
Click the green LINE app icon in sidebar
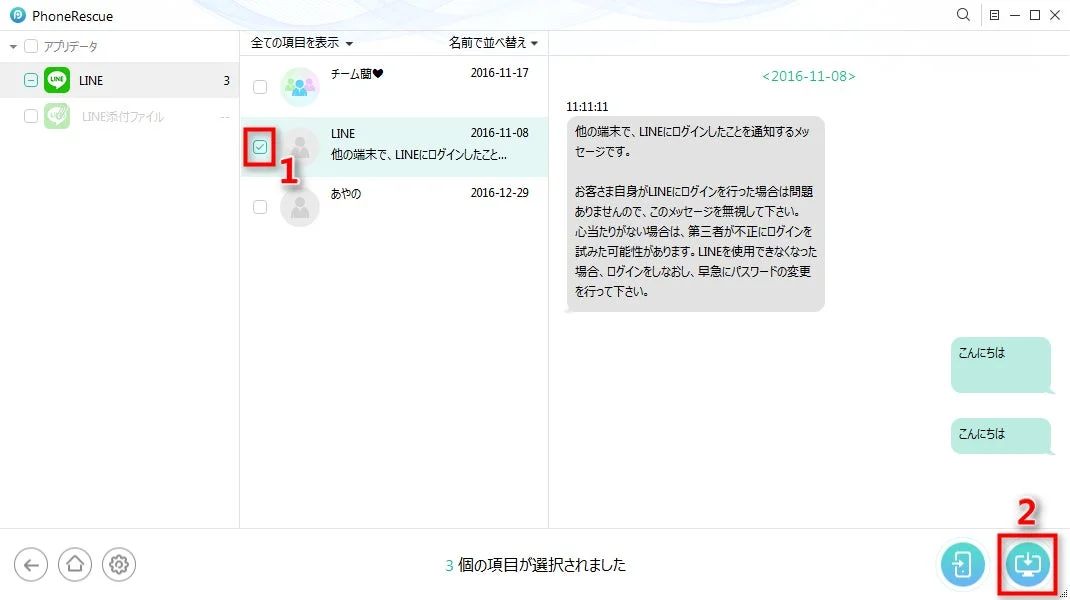pyautogui.click(x=57, y=80)
